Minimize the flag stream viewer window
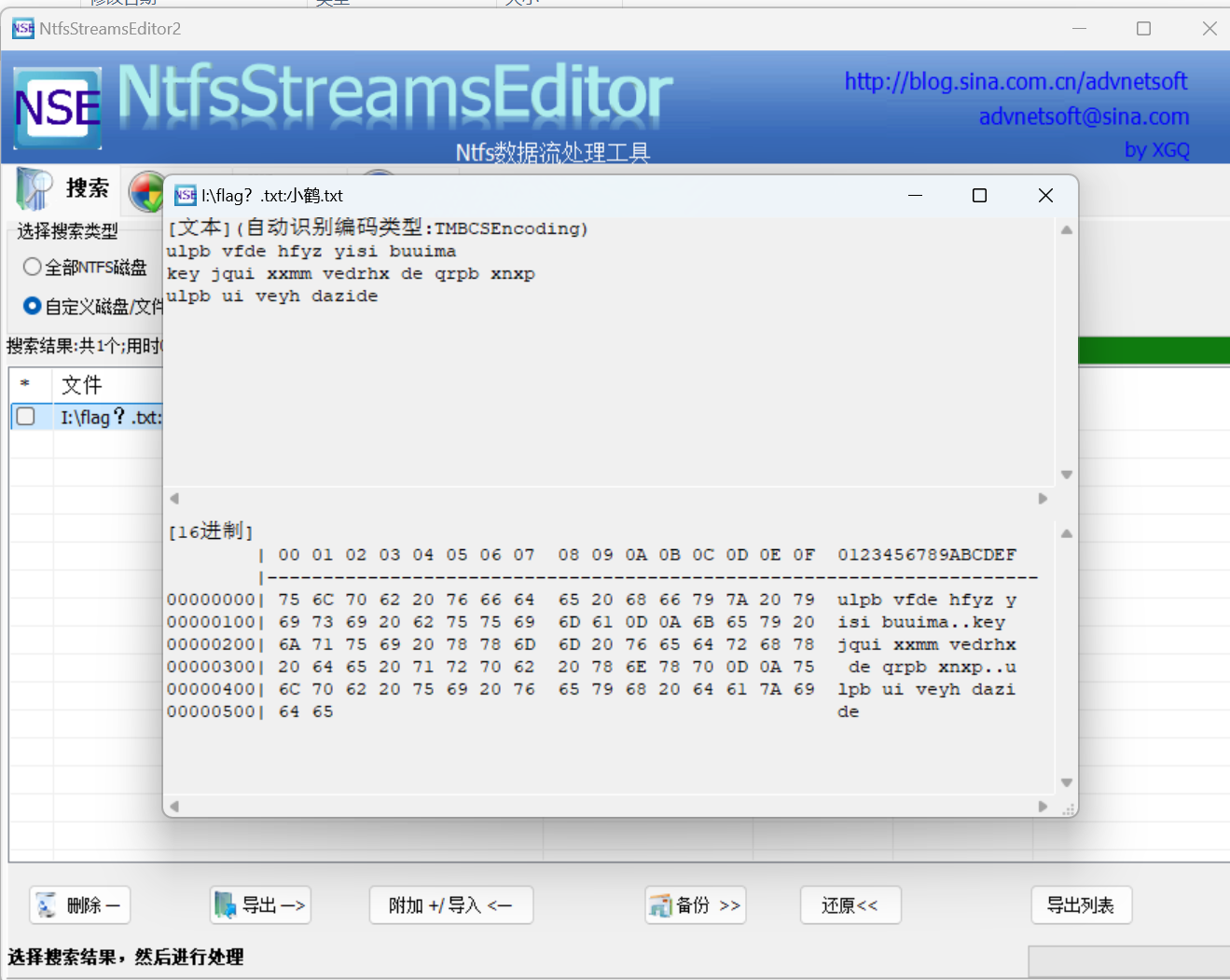The height and width of the screenshot is (980, 1230). 915,195
